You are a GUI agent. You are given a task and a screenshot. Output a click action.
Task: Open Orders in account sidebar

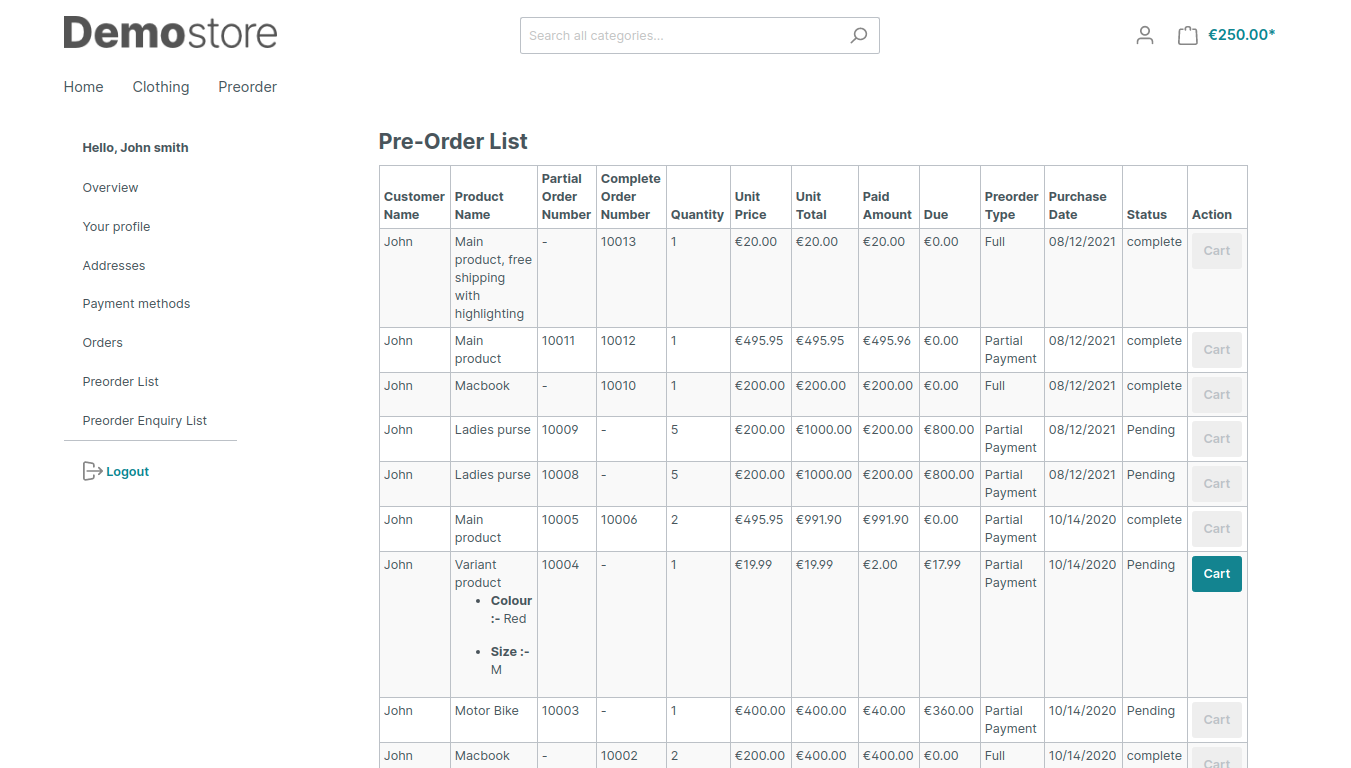103,343
